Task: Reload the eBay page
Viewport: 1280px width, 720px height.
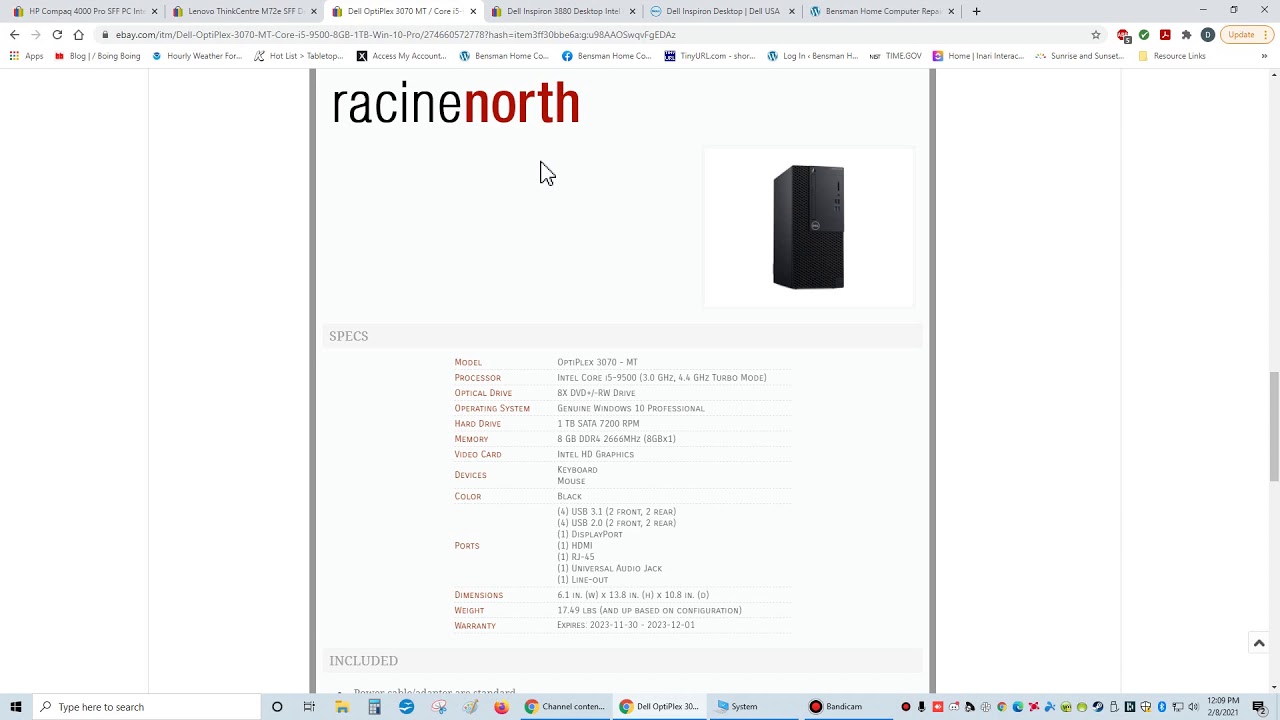Action: click(57, 35)
